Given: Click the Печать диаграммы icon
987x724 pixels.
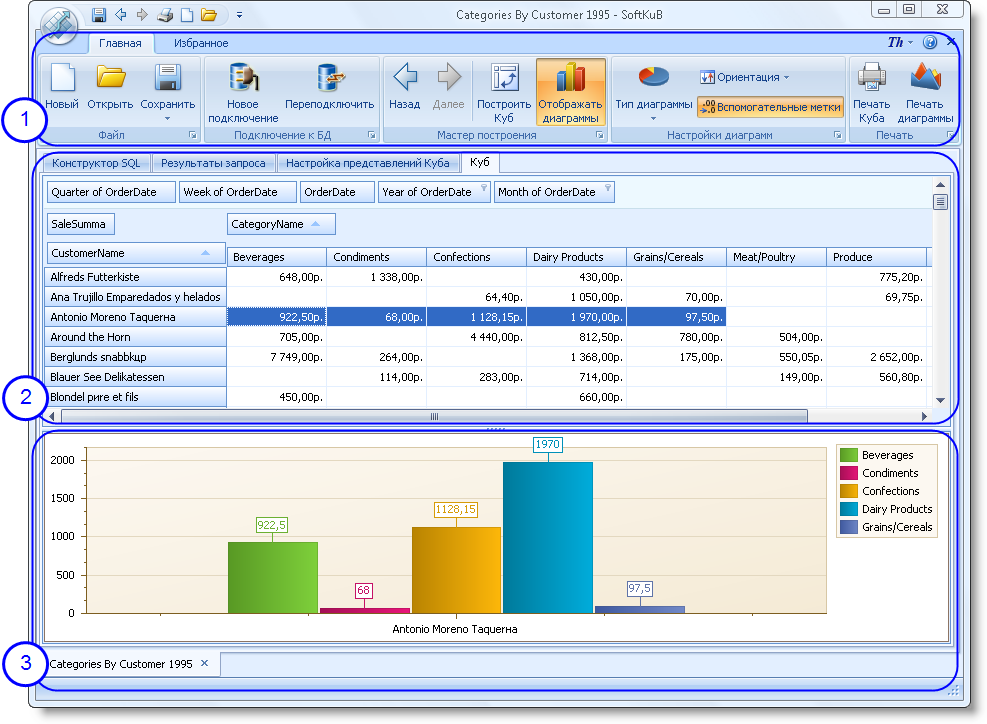Looking at the screenshot, I should tap(925, 78).
